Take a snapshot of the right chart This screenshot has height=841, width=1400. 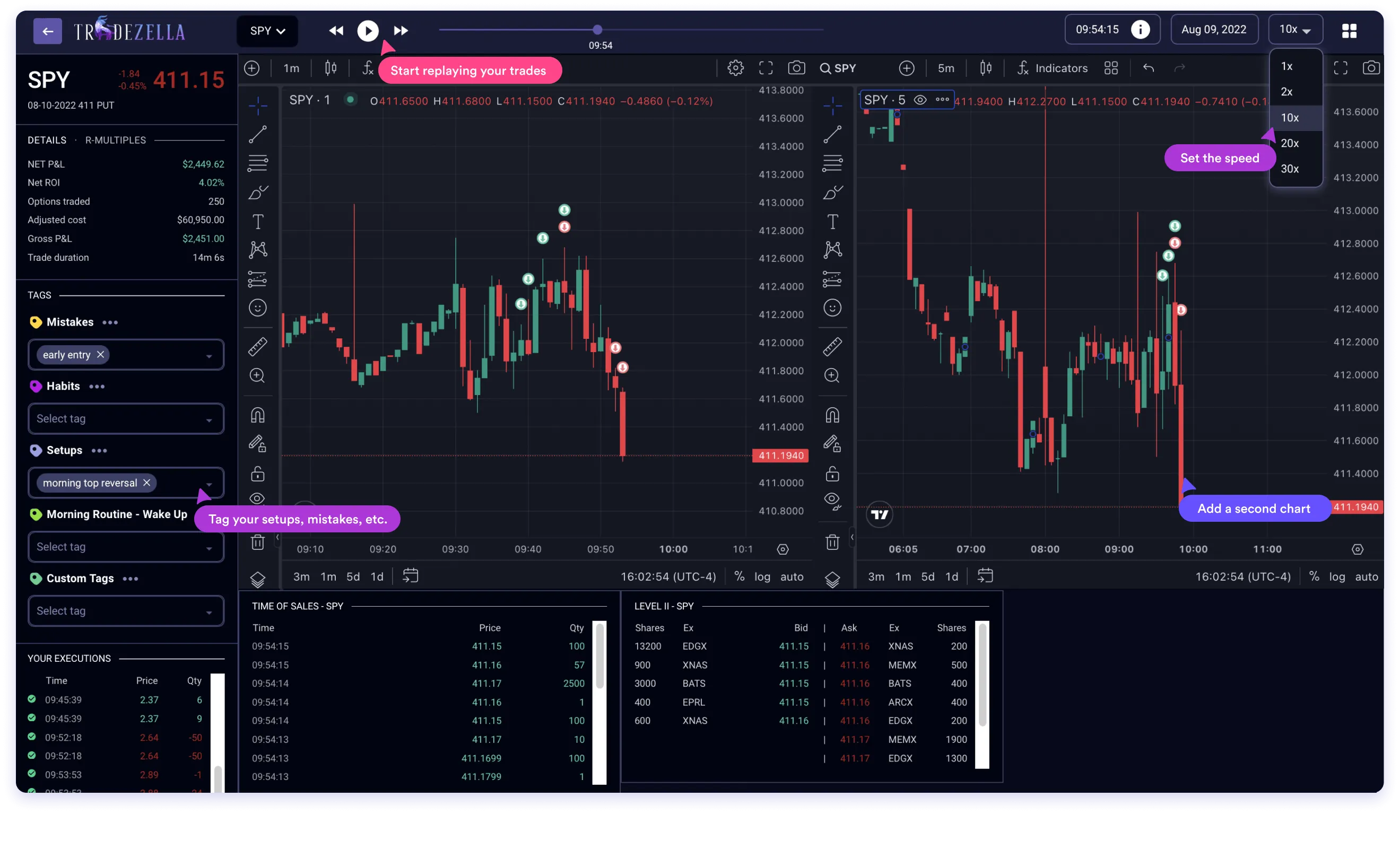click(x=1372, y=67)
